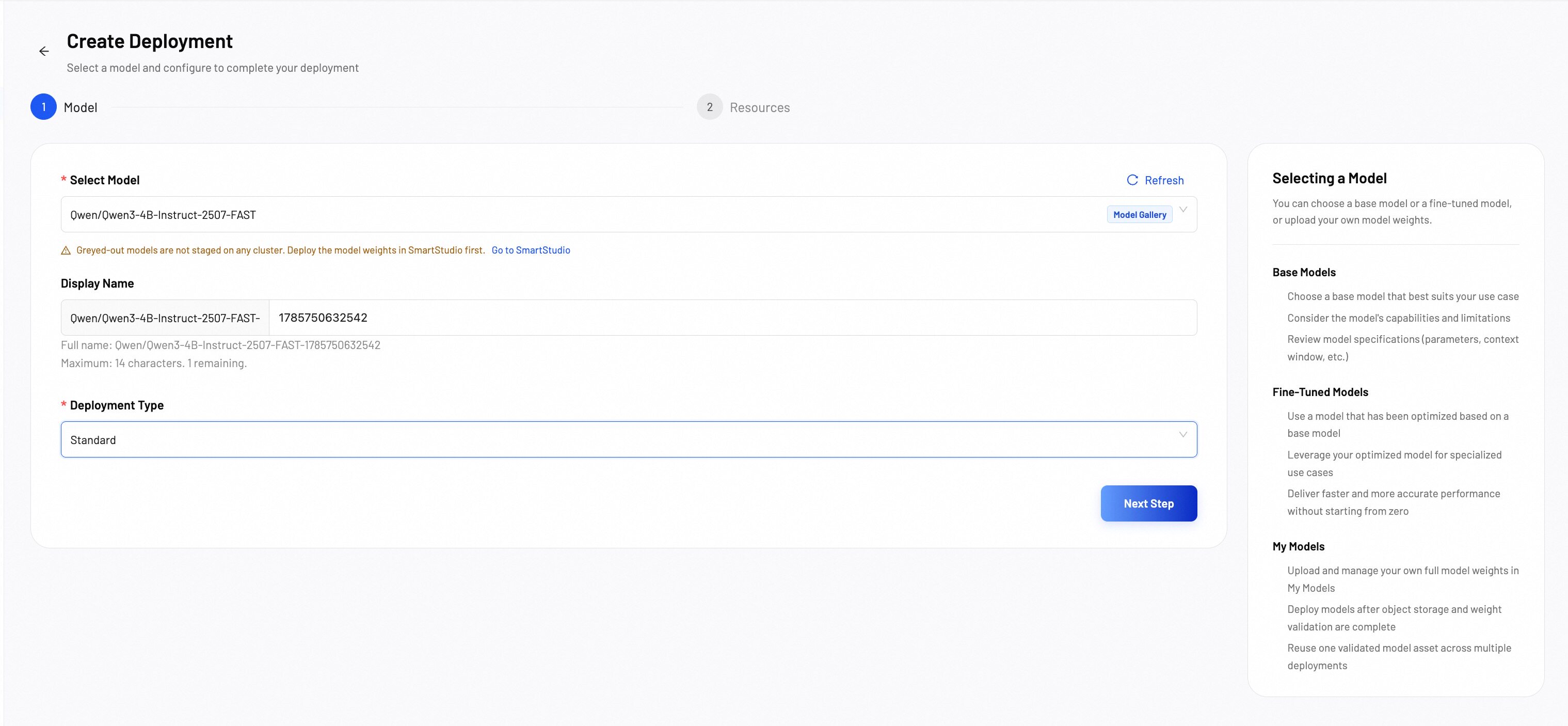Click the 'Maximum: 14 characters. 1 remaining.' text
The height and width of the screenshot is (726, 1568).
pyautogui.click(x=153, y=363)
